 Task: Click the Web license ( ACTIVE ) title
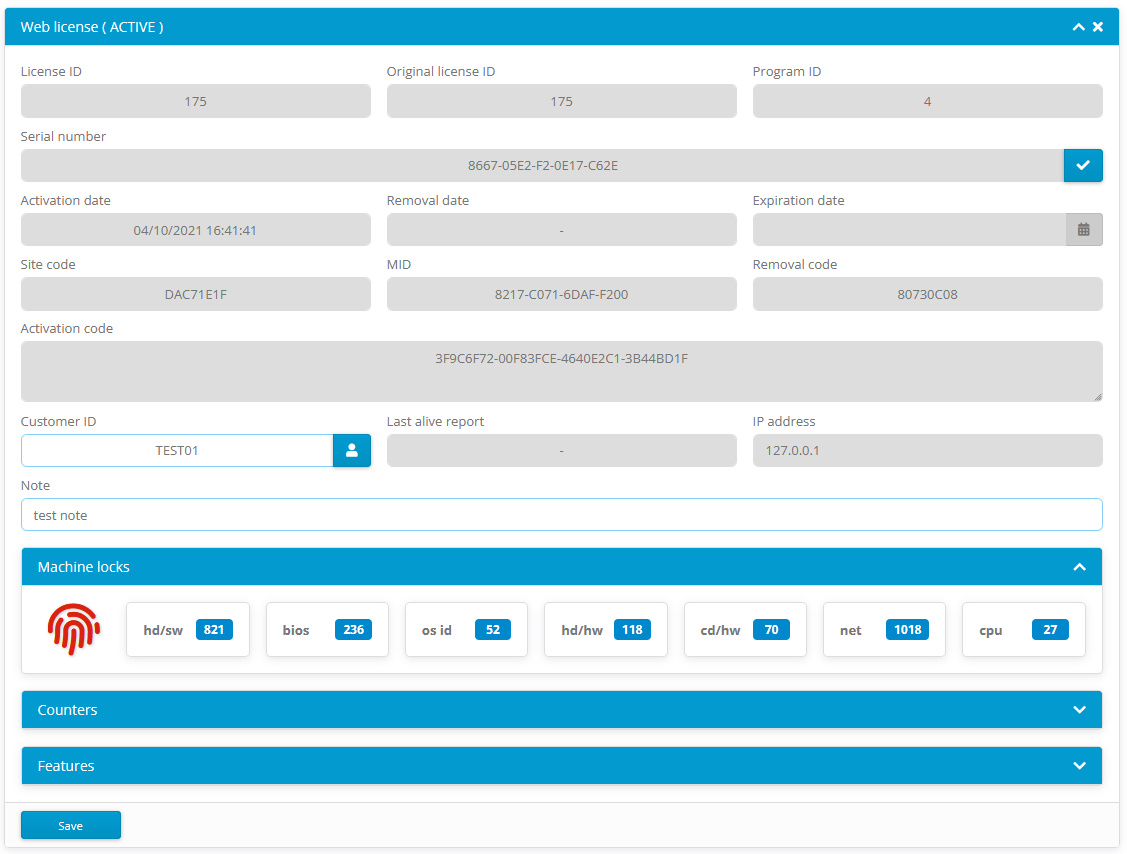[92, 27]
